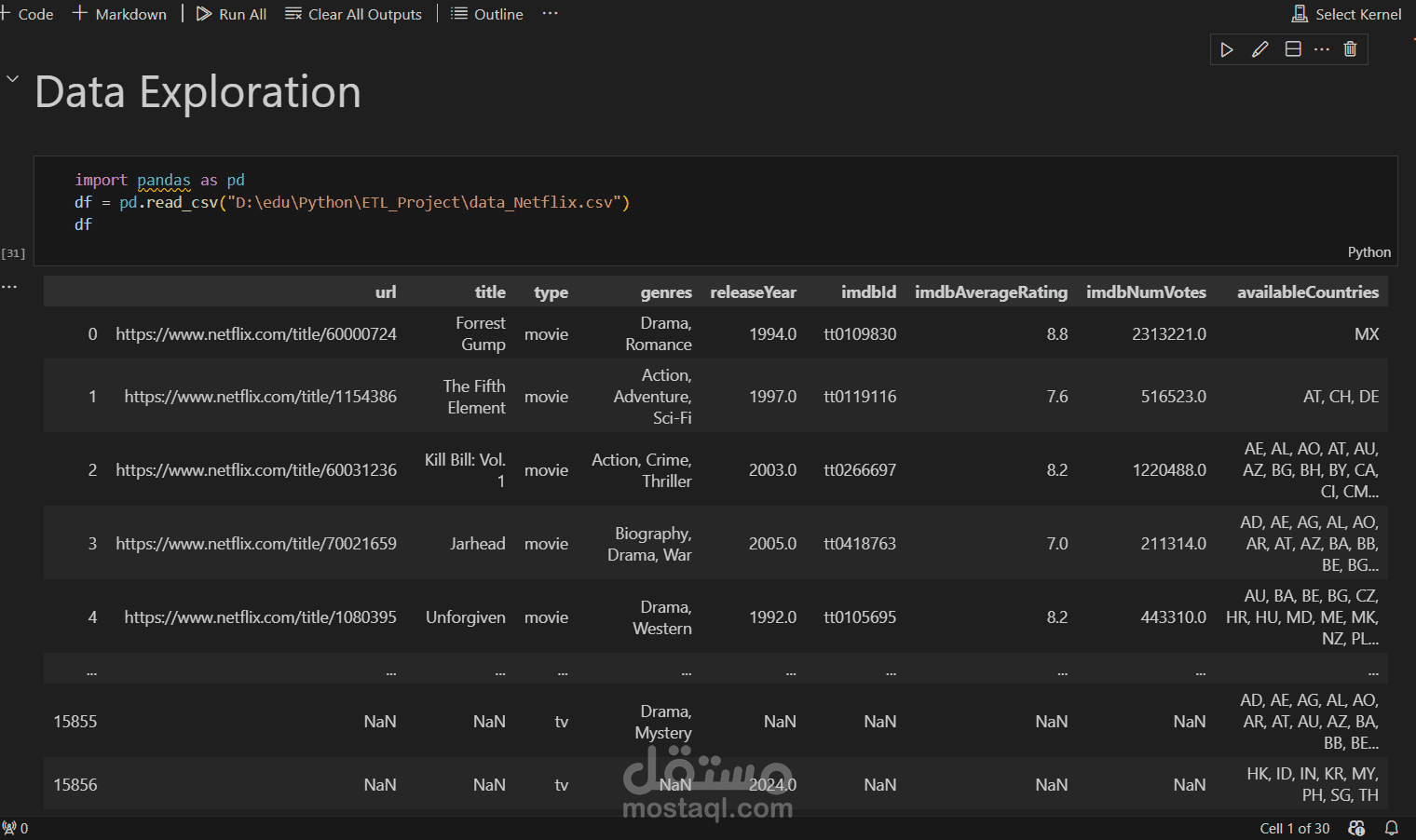Screen dimensions: 1416x840
Task: Click the netflix.com/title/60031236 URL cell
Action: coord(256,470)
